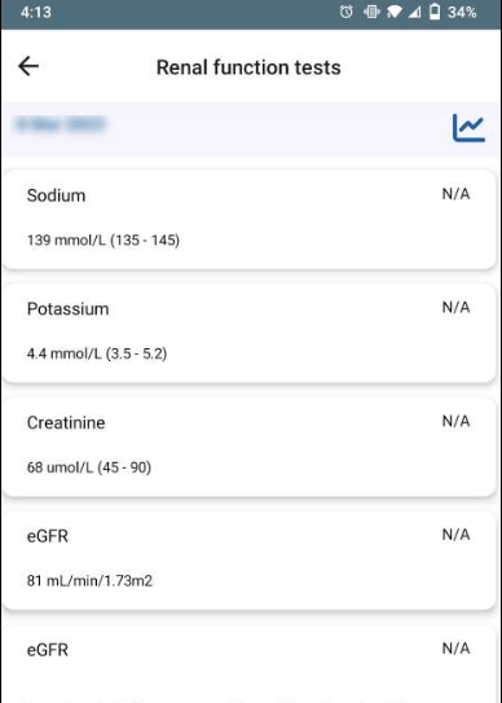502x703 pixels.
Task: Tap the vibrate mode status icon
Action: [x=372, y=13]
